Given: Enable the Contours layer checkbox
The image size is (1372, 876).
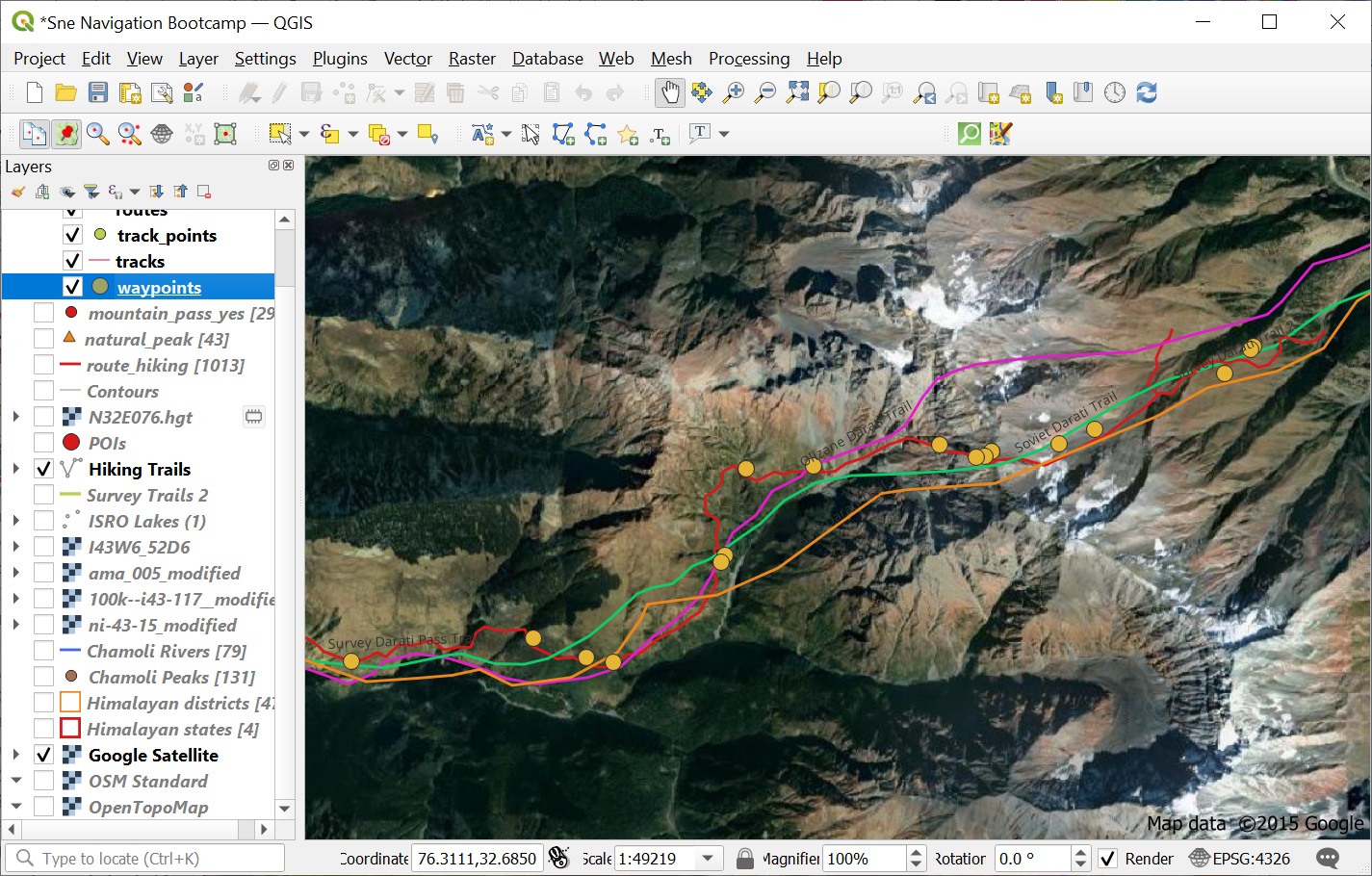Looking at the screenshot, I should [43, 391].
